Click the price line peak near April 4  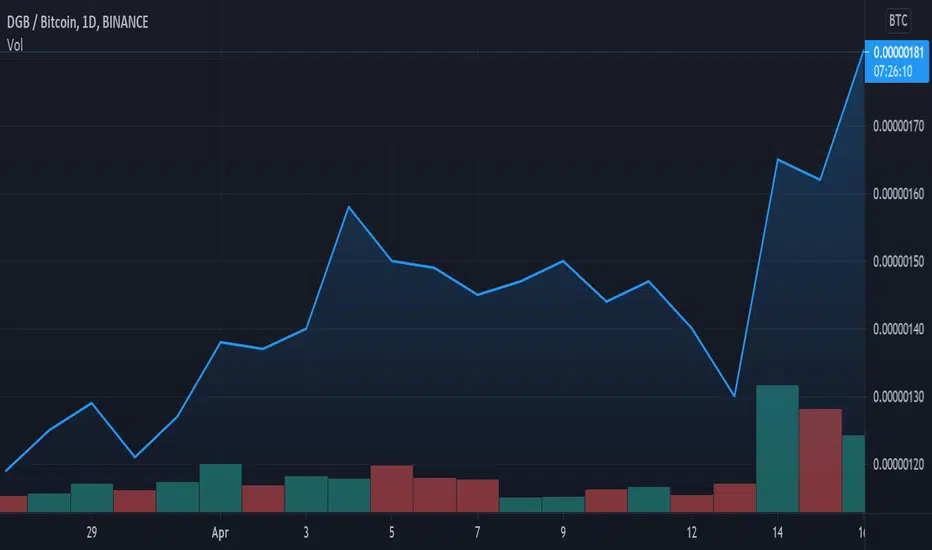tap(349, 207)
